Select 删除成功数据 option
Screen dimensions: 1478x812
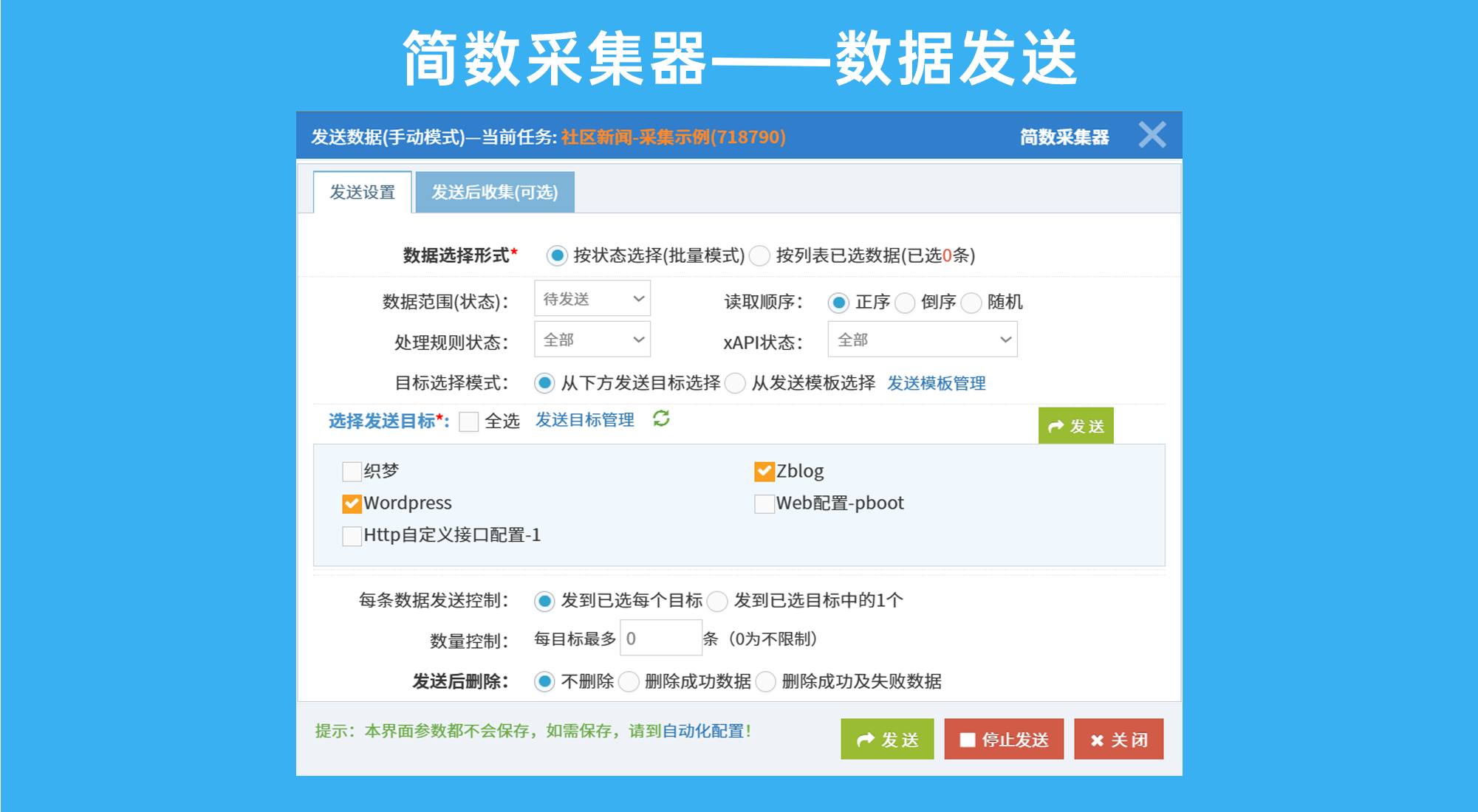click(629, 681)
